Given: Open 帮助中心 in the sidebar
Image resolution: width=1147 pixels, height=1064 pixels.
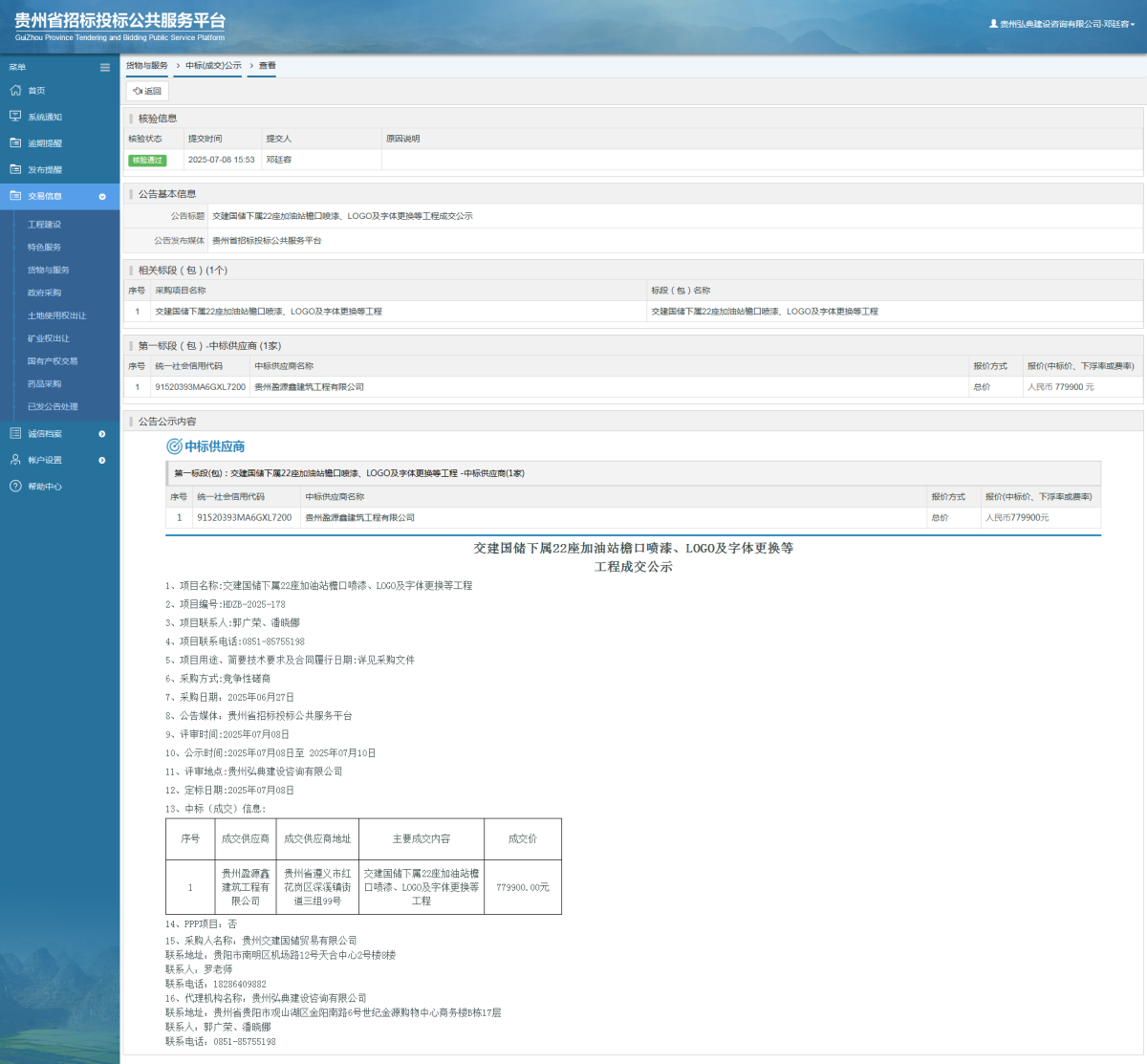Looking at the screenshot, I should pos(45,487).
